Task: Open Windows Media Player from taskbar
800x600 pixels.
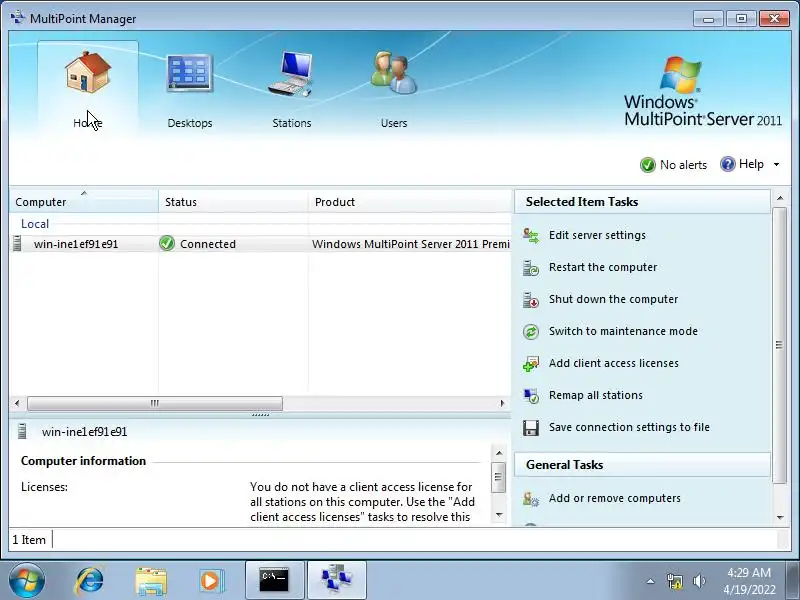Action: (x=211, y=581)
